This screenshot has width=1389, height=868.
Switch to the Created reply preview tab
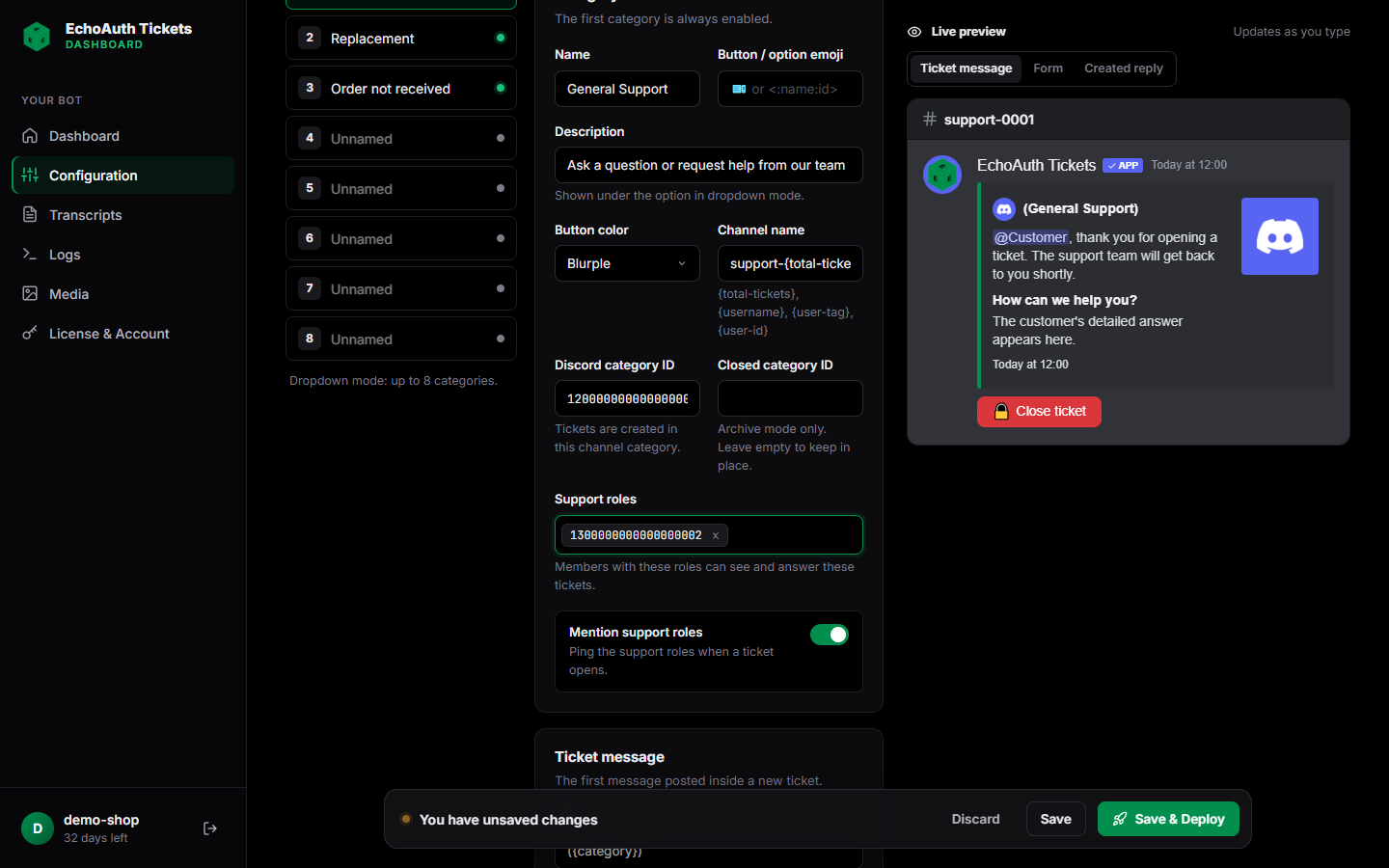pyautogui.click(x=1124, y=68)
